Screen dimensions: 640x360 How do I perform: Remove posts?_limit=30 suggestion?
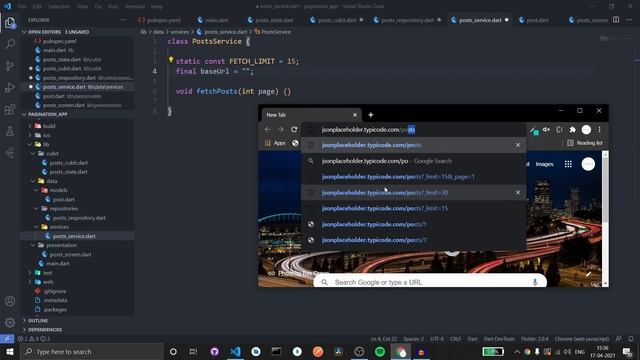518,192
